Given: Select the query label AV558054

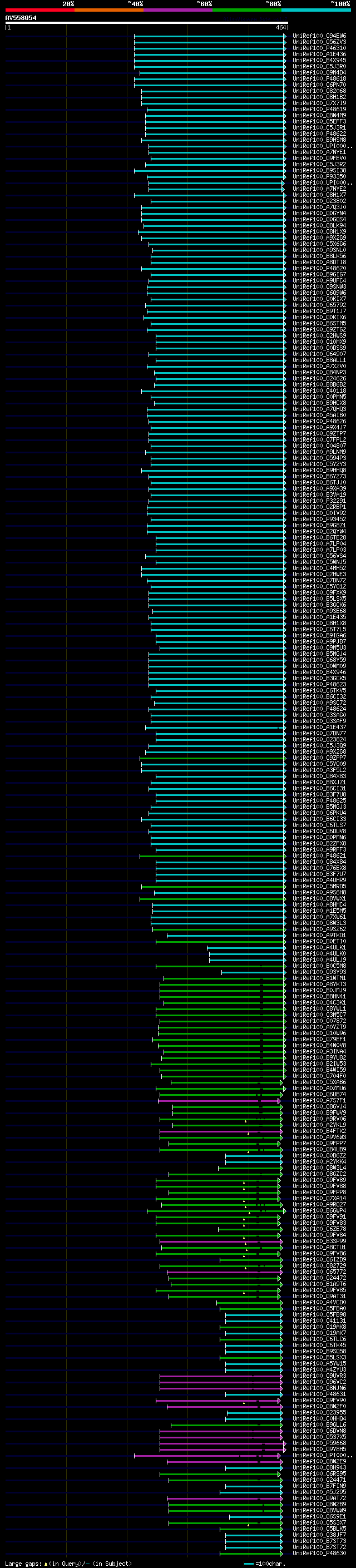Looking at the screenshot, I should click(21, 18).
